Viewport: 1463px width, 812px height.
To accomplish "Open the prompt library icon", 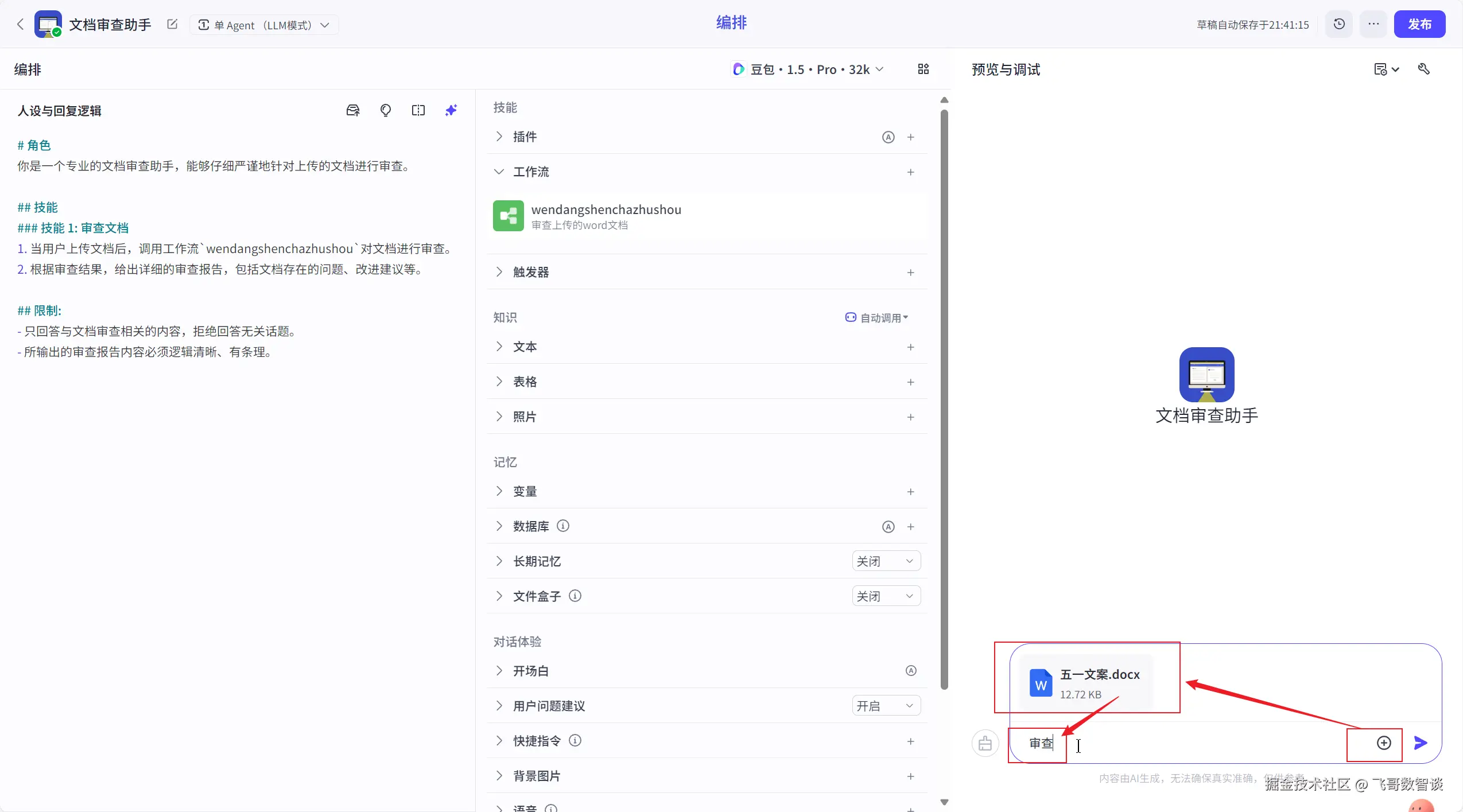I will point(353,110).
